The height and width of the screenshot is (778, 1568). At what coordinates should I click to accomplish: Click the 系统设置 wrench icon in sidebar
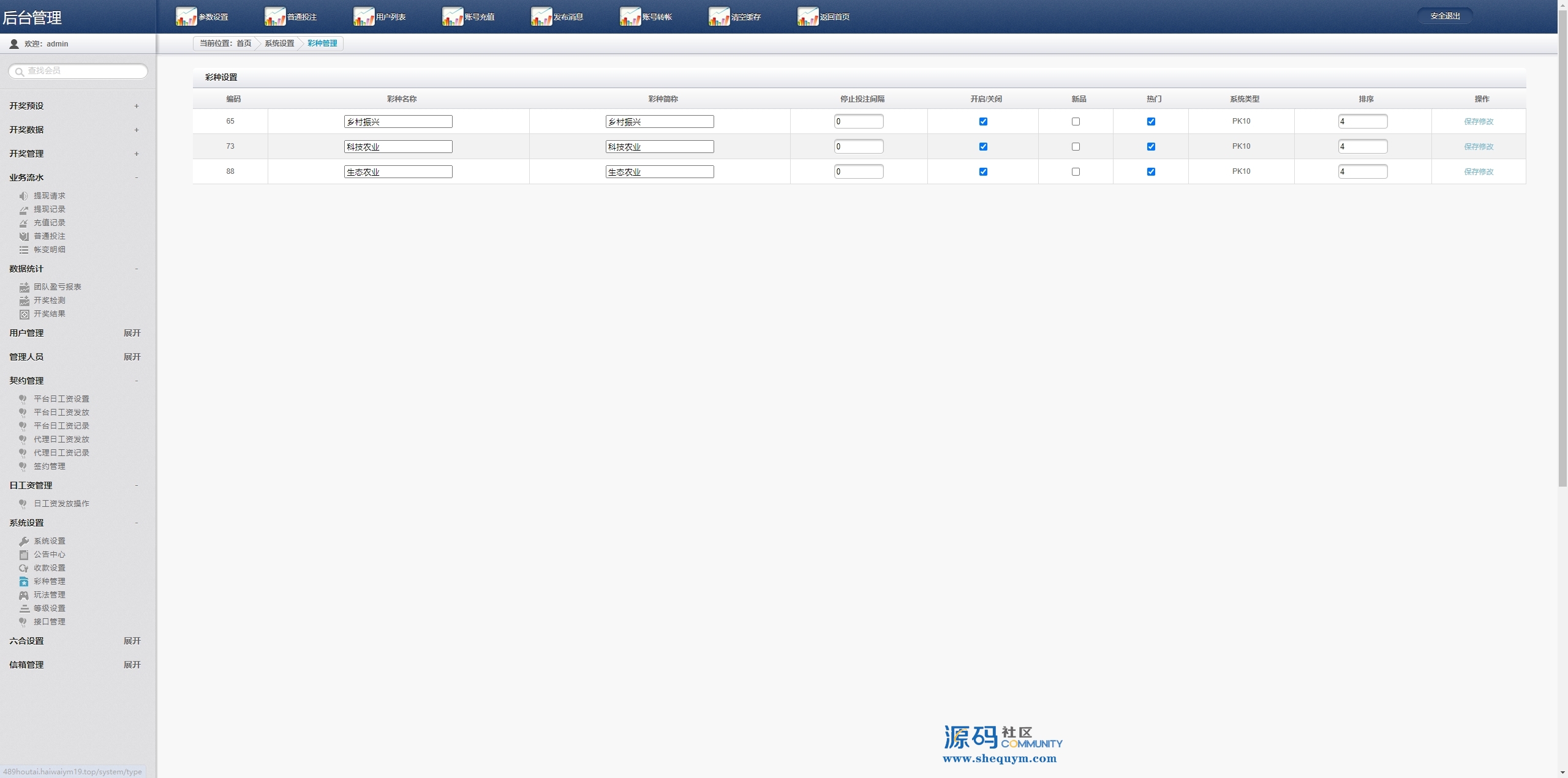tap(24, 541)
